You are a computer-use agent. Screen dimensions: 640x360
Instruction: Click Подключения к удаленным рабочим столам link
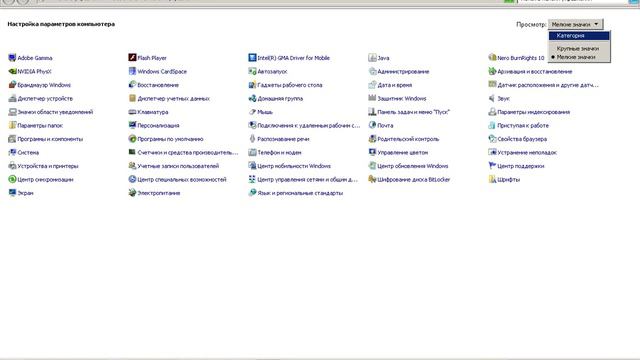tap(309, 125)
